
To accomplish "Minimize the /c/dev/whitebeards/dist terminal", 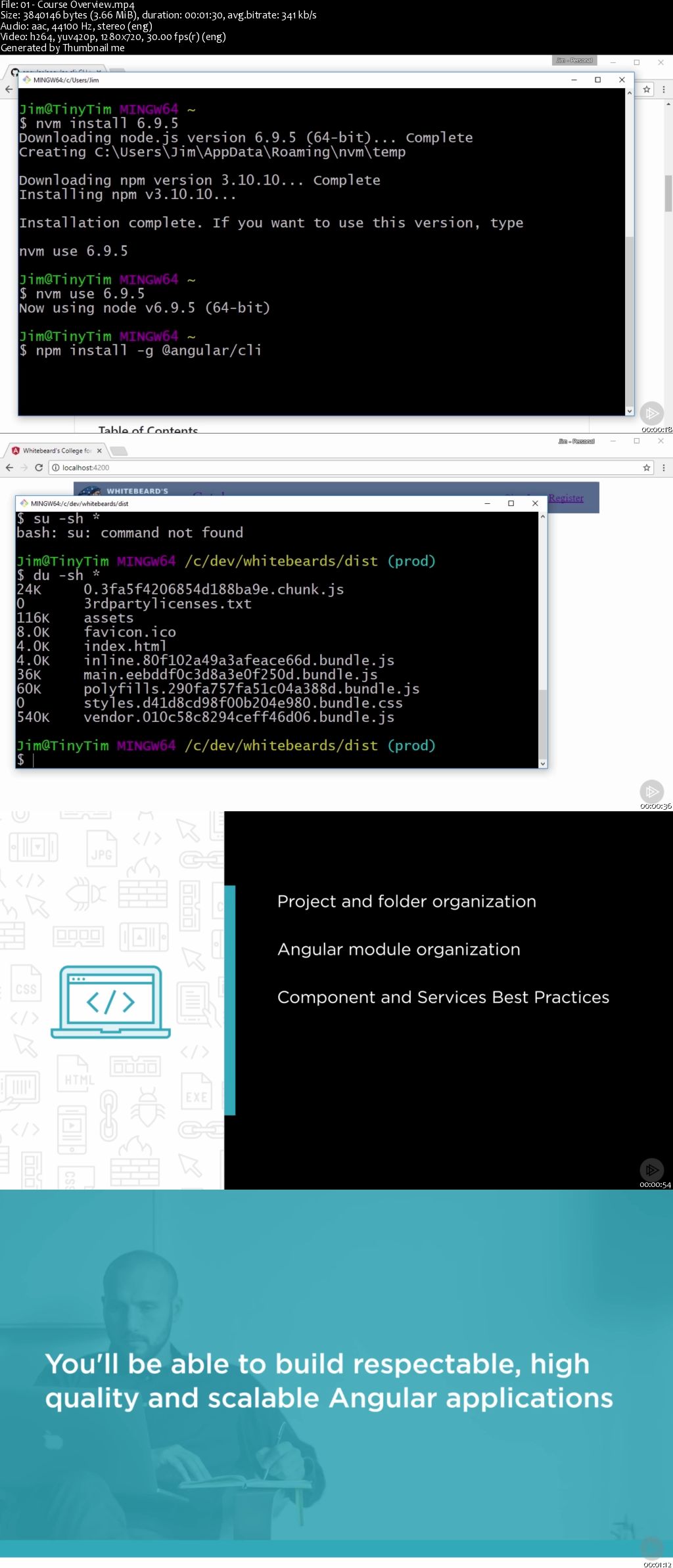I will 487,503.
